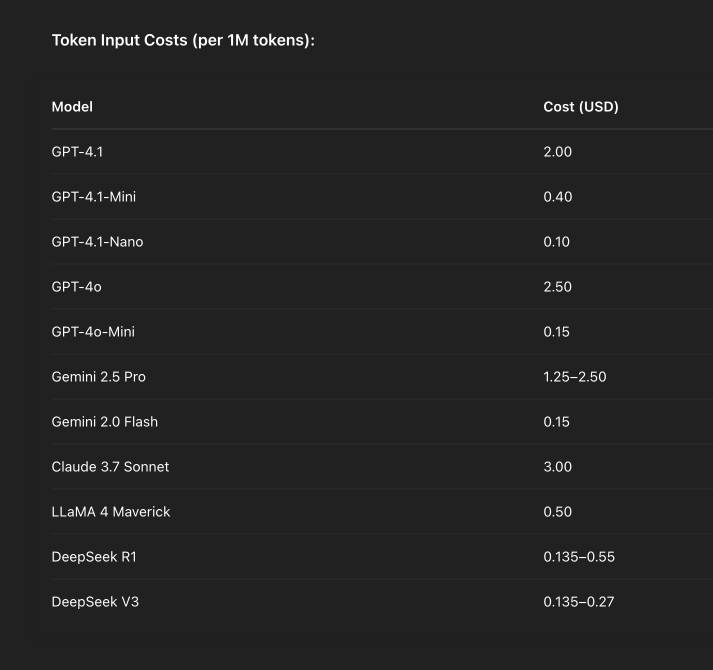Select the 1.25–2.50 cost range
Screen dimensions: 713x670
coord(575,377)
